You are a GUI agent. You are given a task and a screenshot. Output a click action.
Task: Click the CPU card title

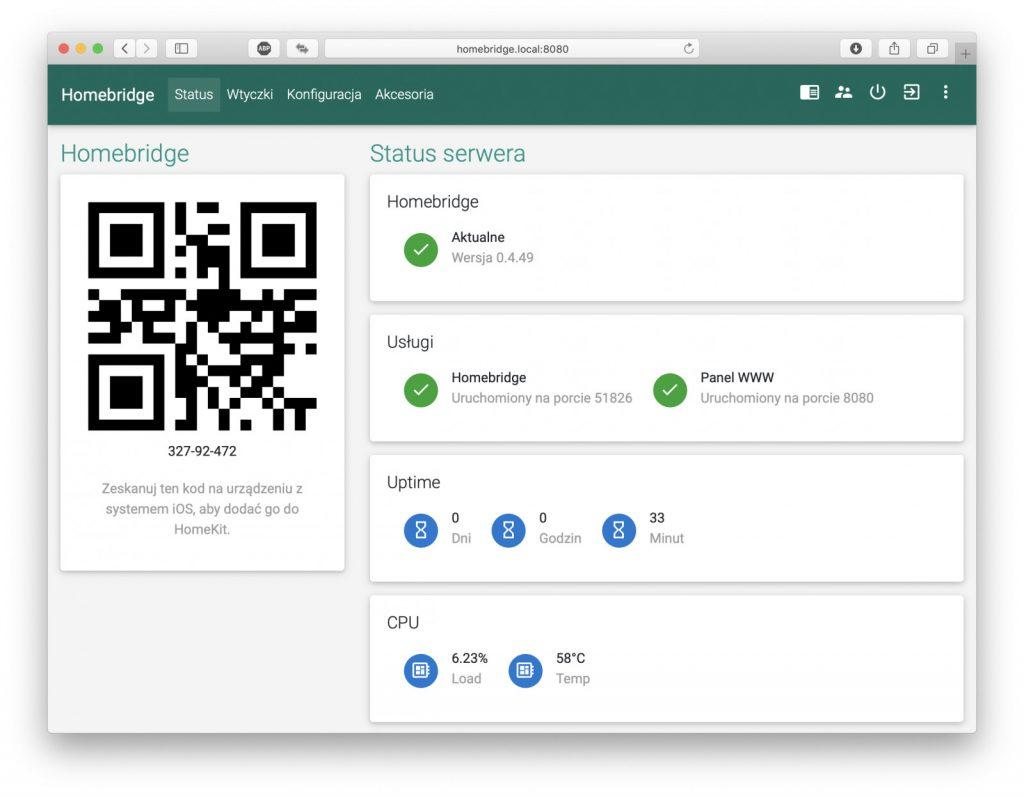click(403, 622)
